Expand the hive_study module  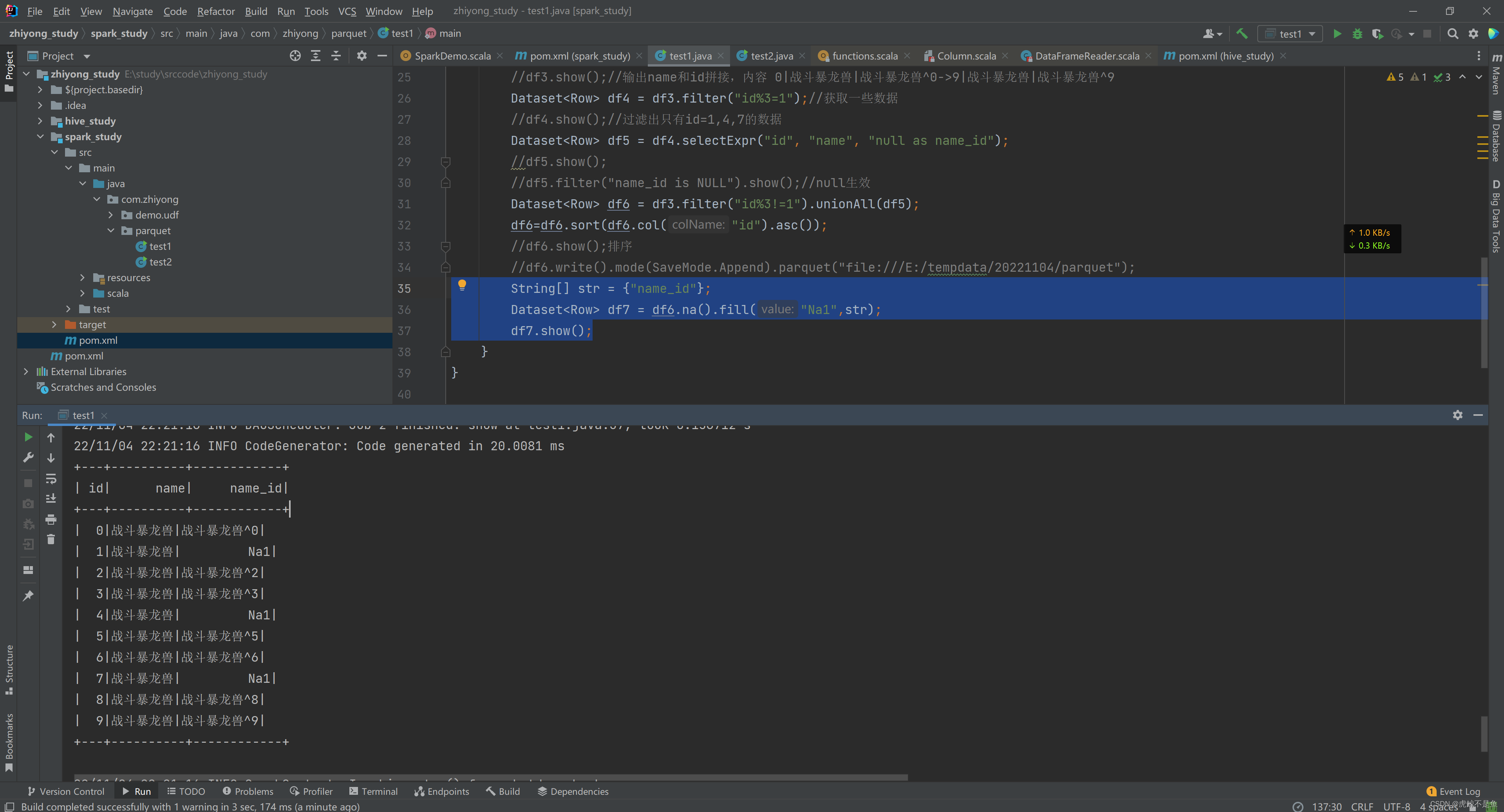40,121
